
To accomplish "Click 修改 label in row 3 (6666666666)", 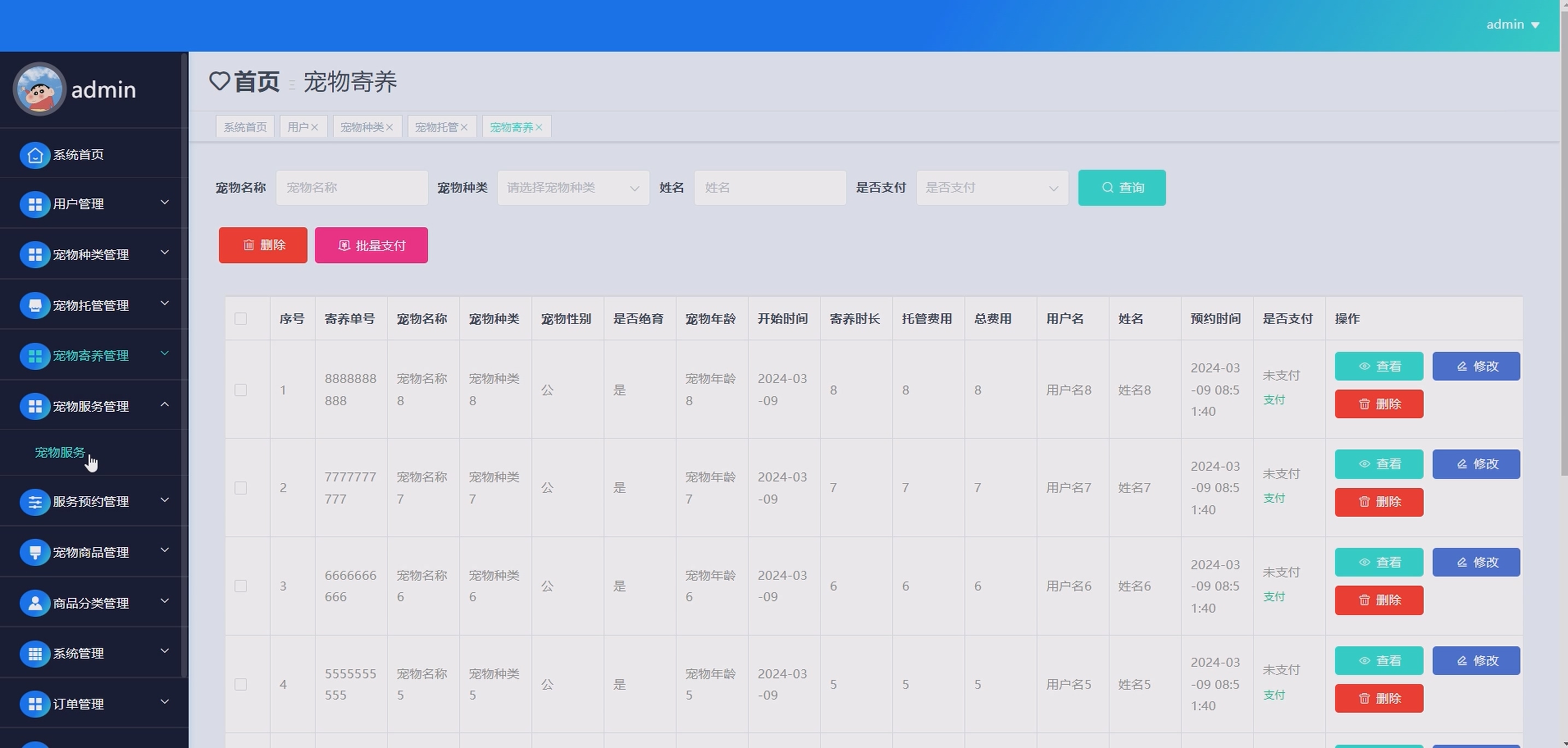I will click(x=1486, y=563).
